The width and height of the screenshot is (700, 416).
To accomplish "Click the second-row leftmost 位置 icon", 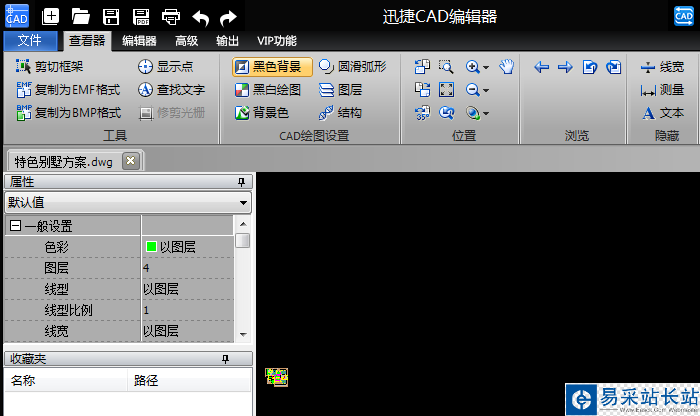I will tap(422, 90).
